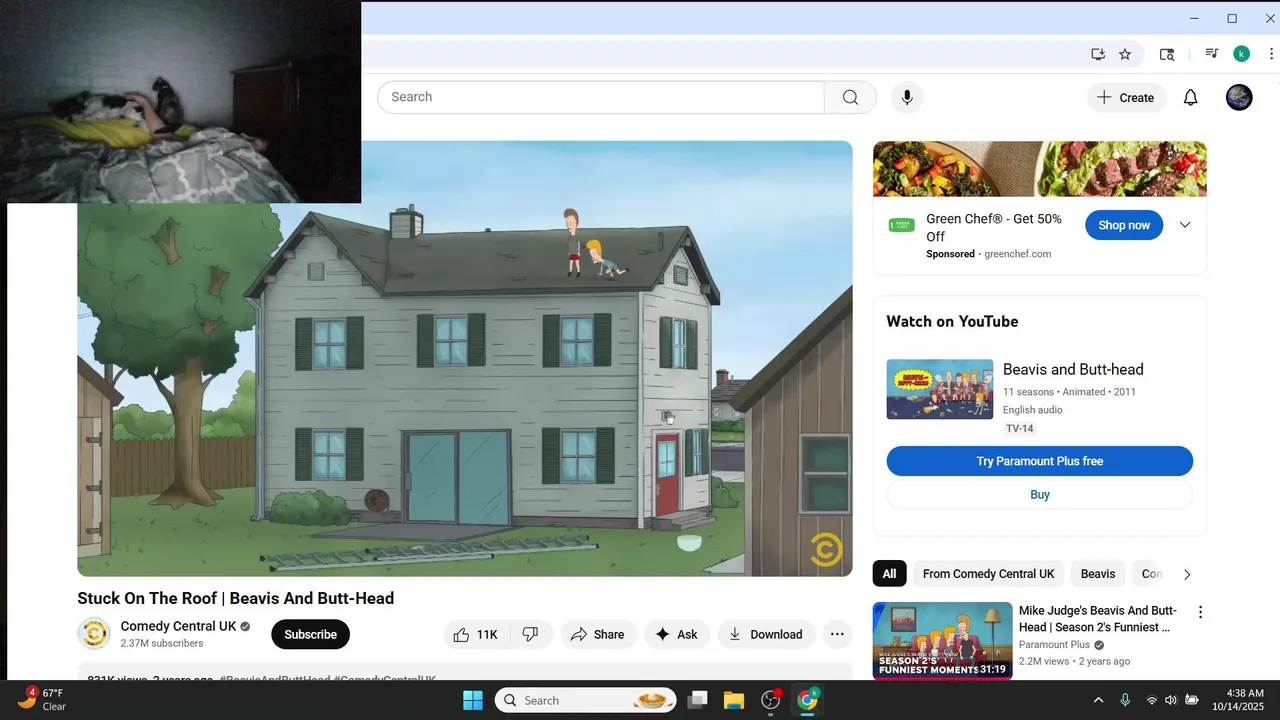Open the Wi-Fi network tray icon

coord(1151,700)
